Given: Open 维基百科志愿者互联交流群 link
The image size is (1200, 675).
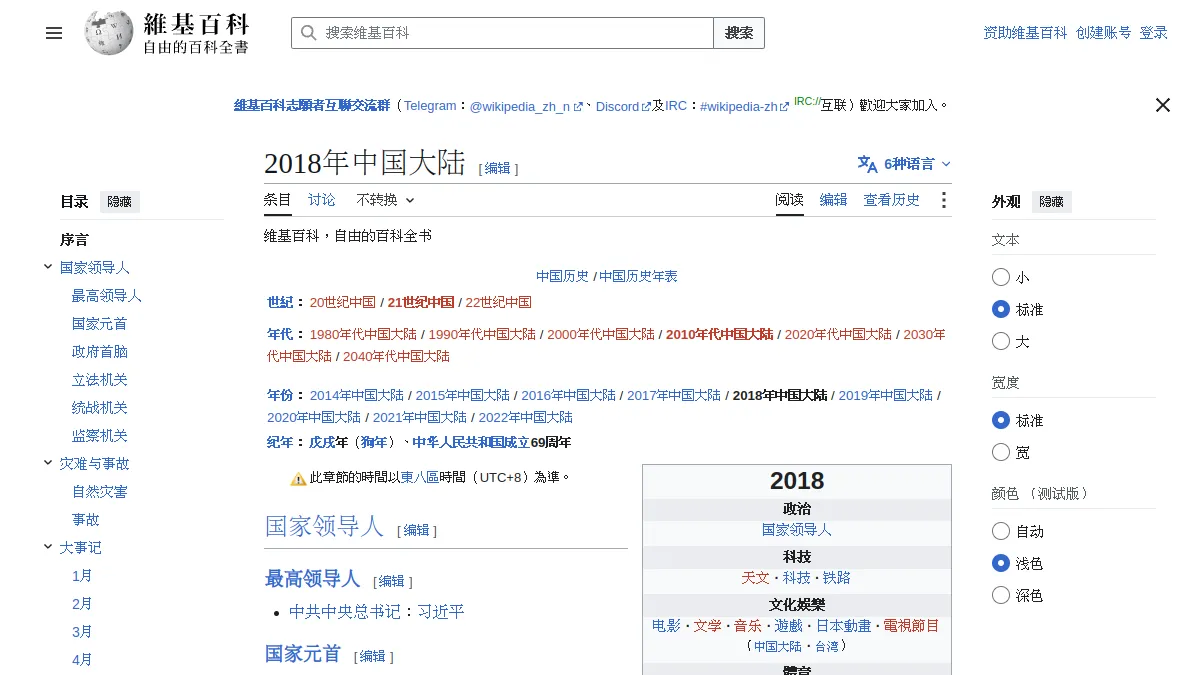Looking at the screenshot, I should pyautogui.click(x=312, y=105).
